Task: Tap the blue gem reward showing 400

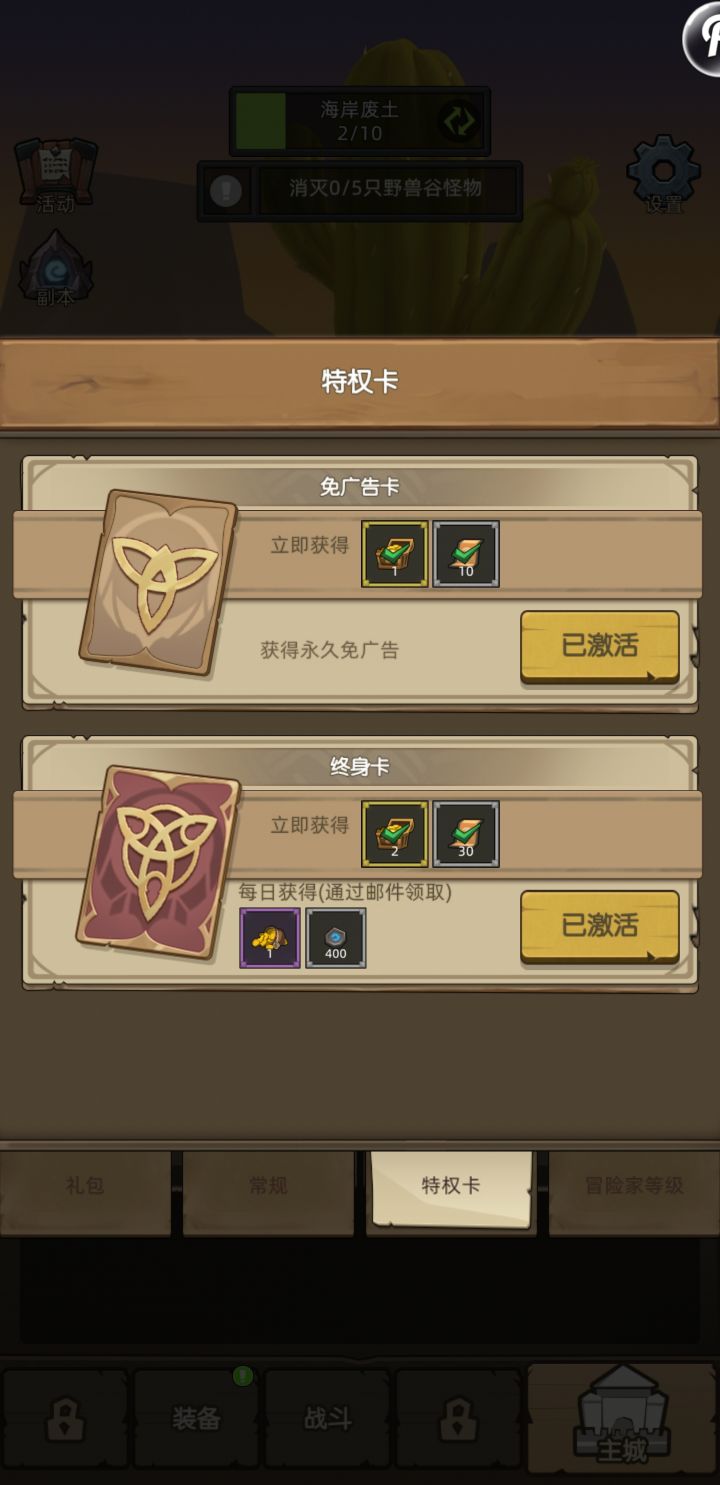Action: 336,938
